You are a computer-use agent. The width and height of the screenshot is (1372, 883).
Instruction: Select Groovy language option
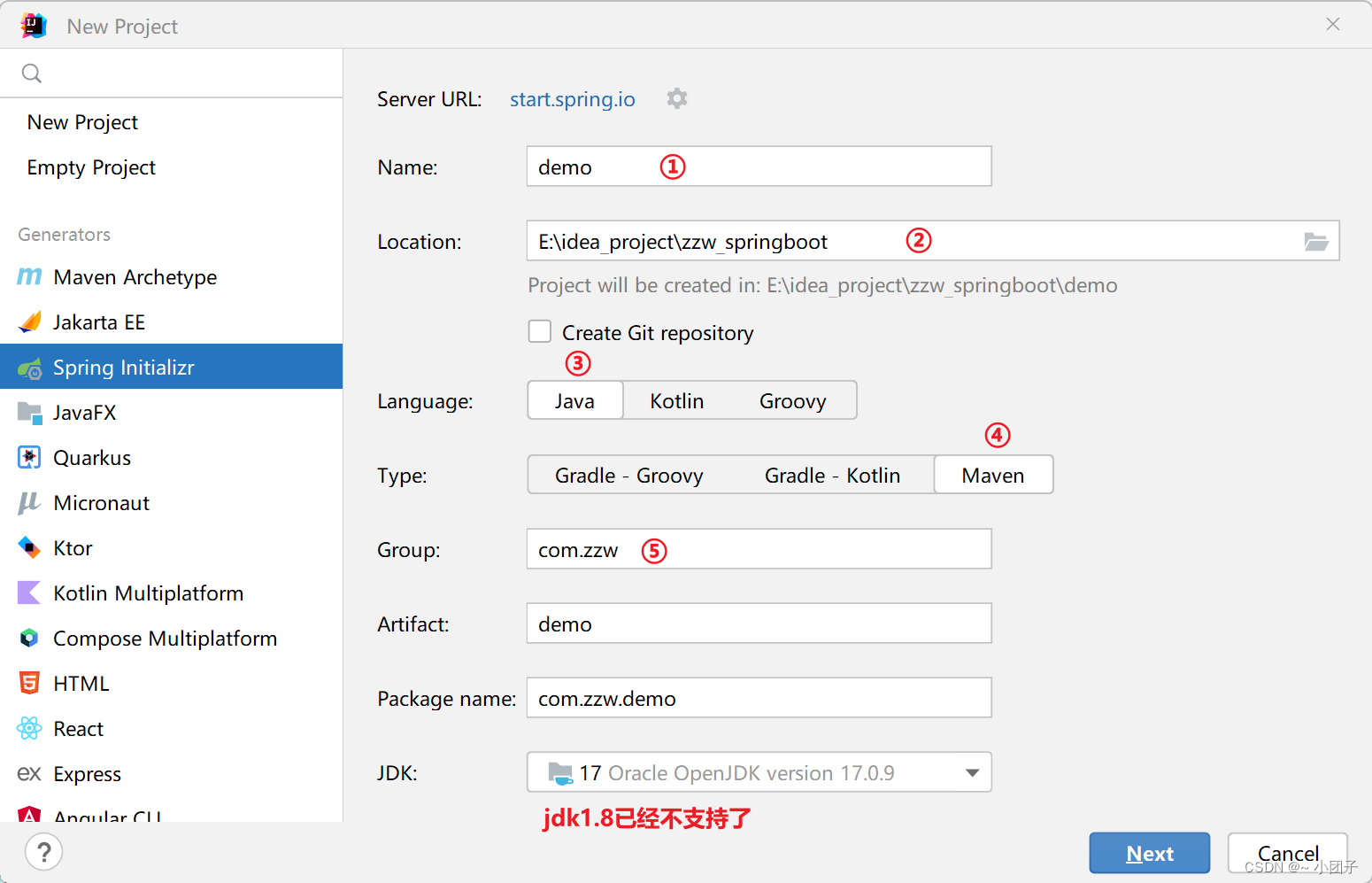793,401
